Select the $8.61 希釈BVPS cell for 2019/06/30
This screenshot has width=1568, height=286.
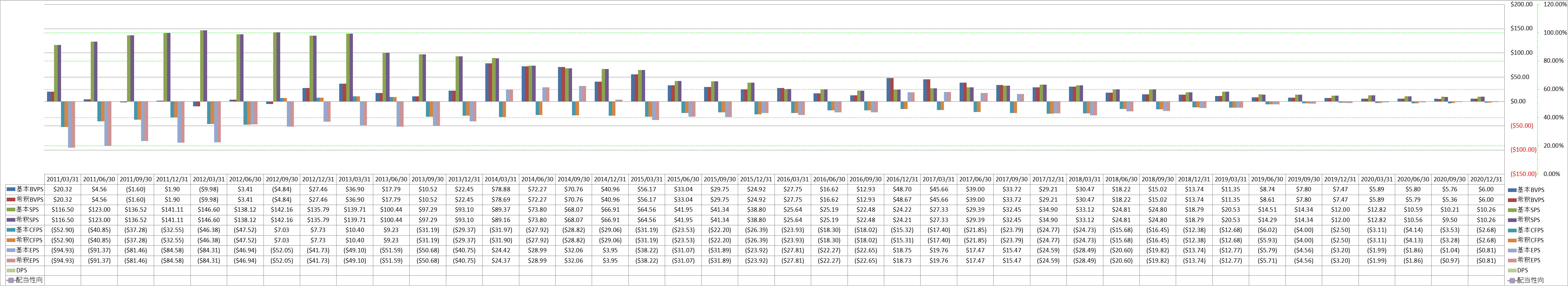tap(1267, 200)
